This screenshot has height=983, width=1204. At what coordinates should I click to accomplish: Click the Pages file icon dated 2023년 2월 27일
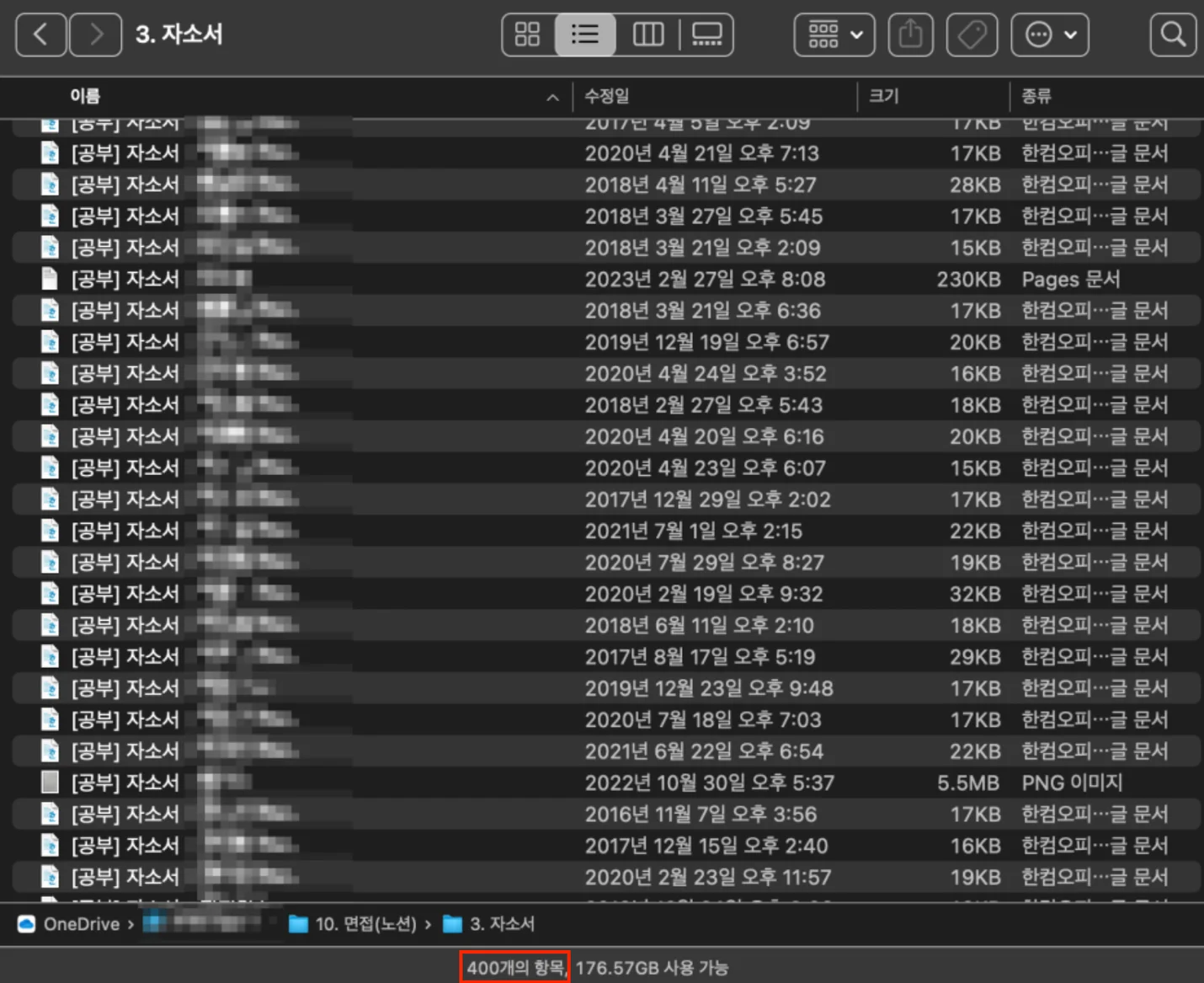coord(50,279)
